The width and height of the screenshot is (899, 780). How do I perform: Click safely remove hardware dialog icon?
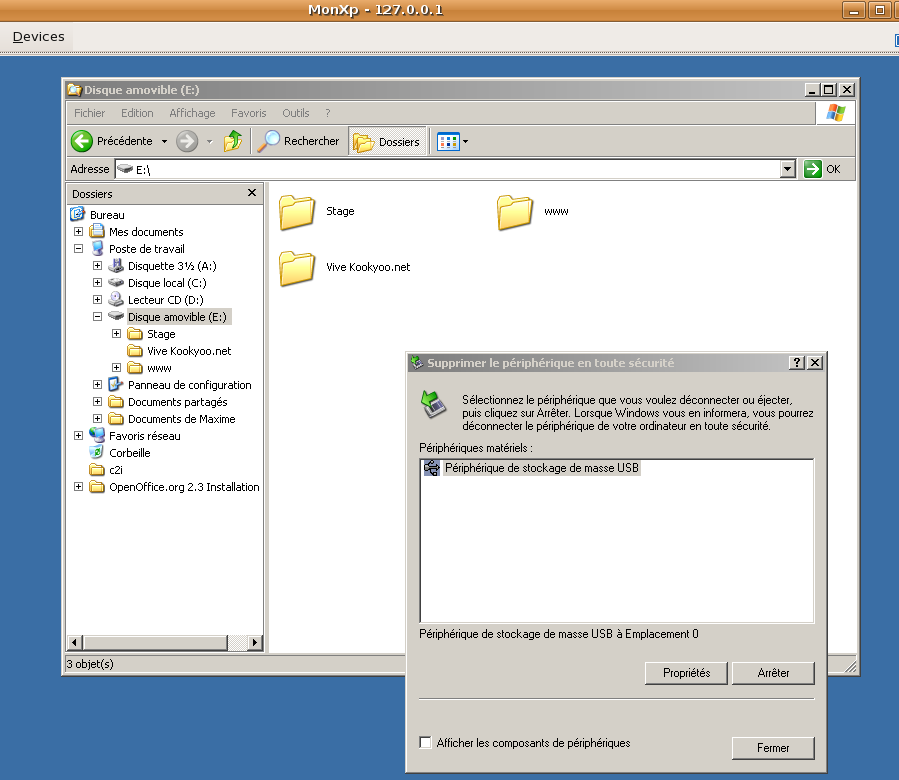click(433, 404)
